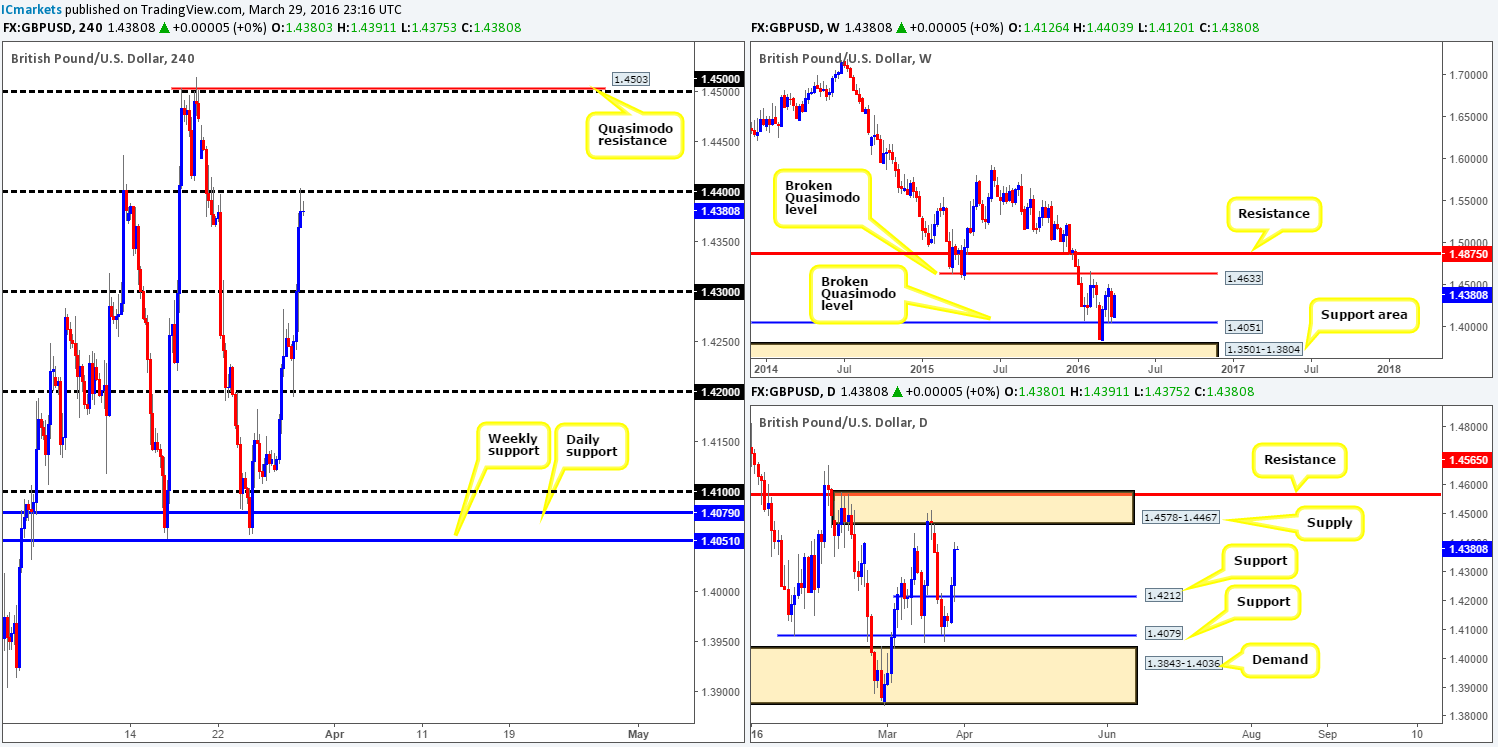Click the yellow demand zone rectangle on daily chart
The height and width of the screenshot is (747, 1498).
pos(943,675)
